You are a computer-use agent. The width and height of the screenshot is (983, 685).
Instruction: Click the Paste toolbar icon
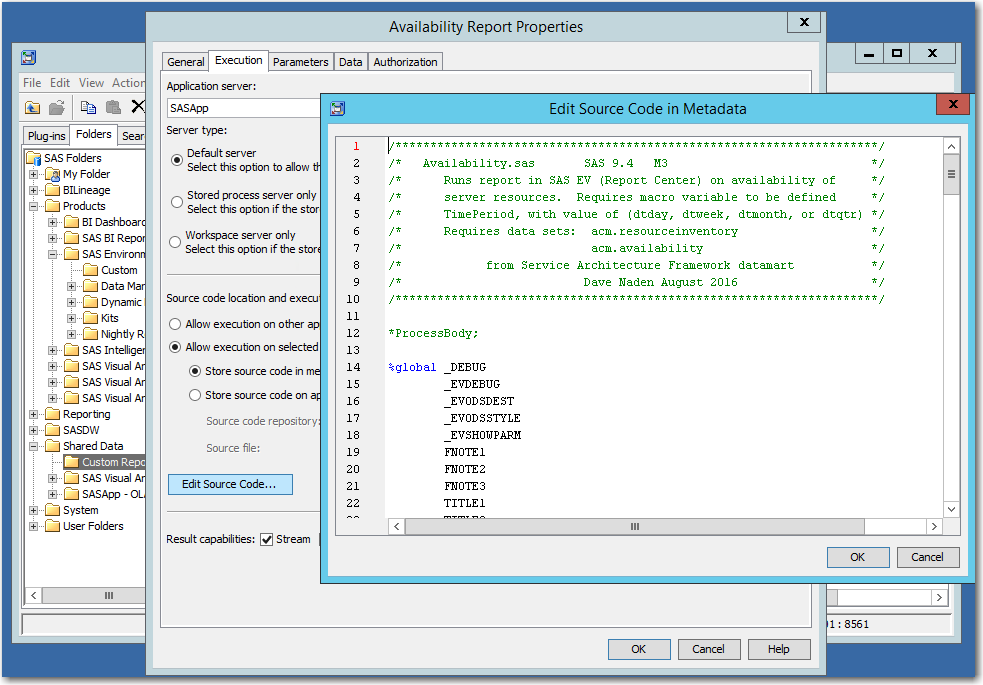[113, 108]
